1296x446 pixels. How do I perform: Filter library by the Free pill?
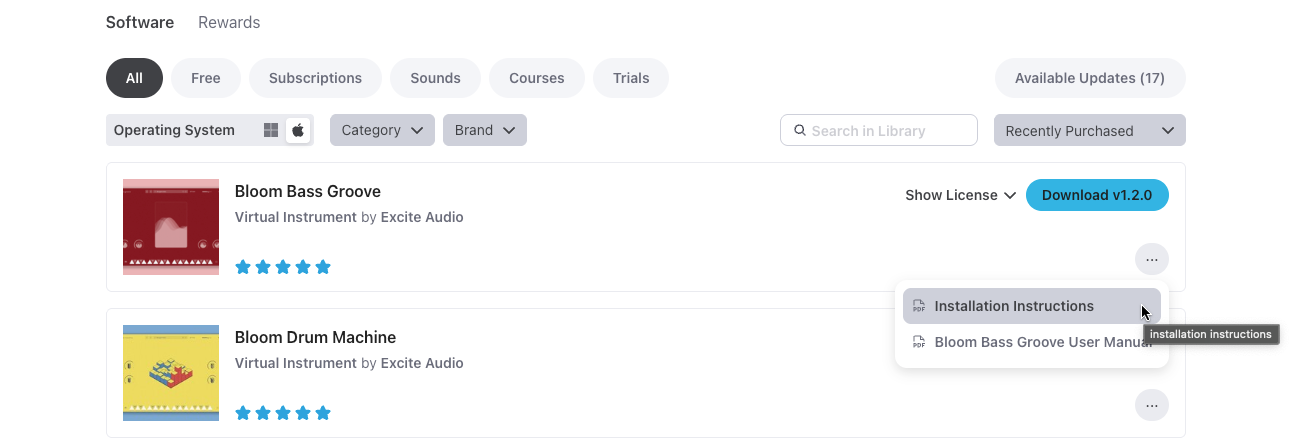pyautogui.click(x=205, y=78)
